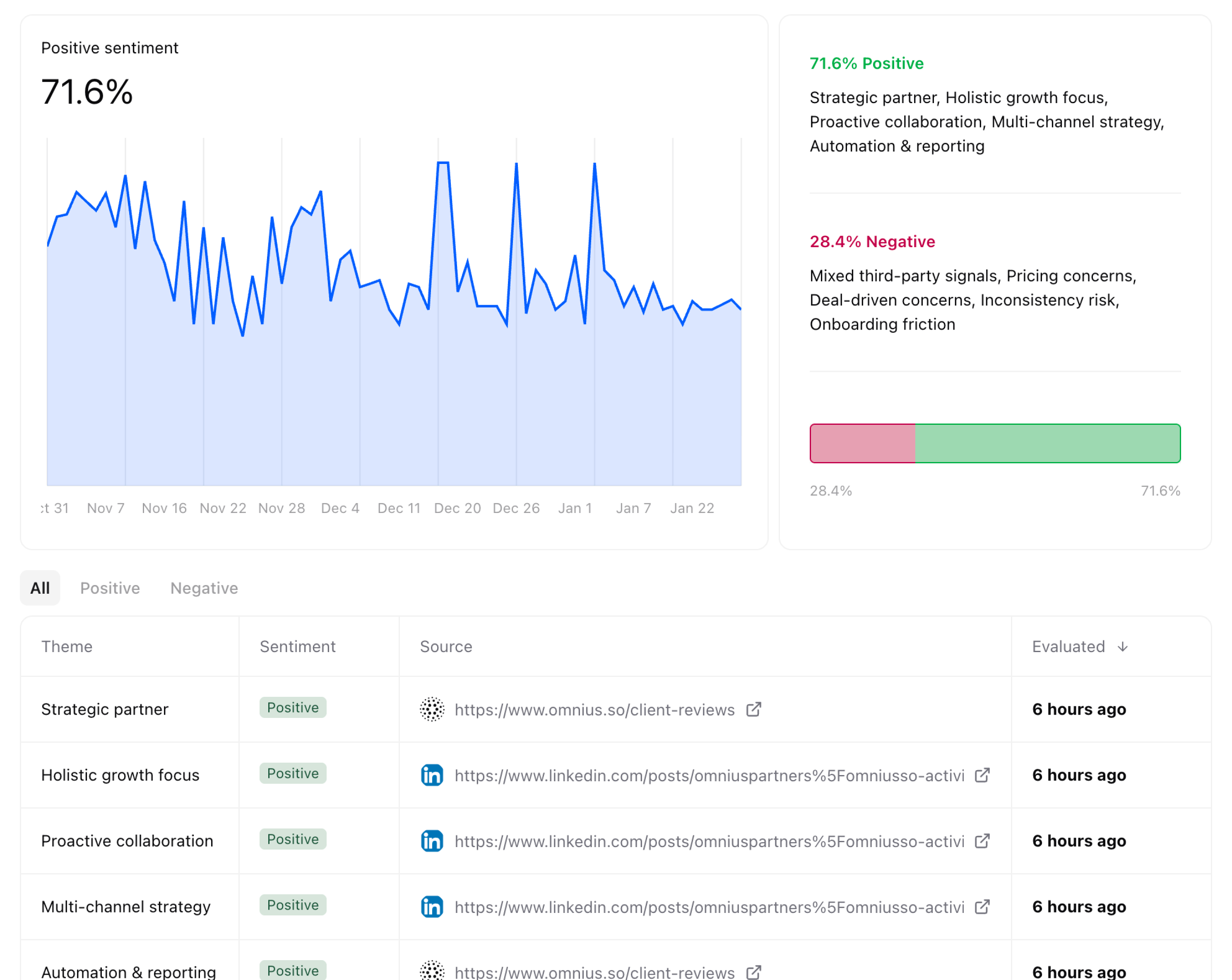Click the Omnius favicon on the Strategic partner row
This screenshot has height=980, width=1232.
pyautogui.click(x=432, y=709)
